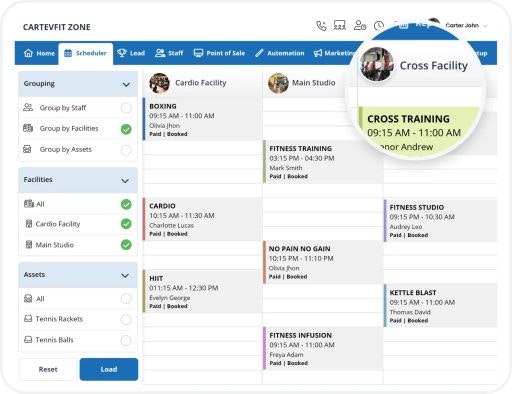Collapse the Grouping section chevron

126,84
